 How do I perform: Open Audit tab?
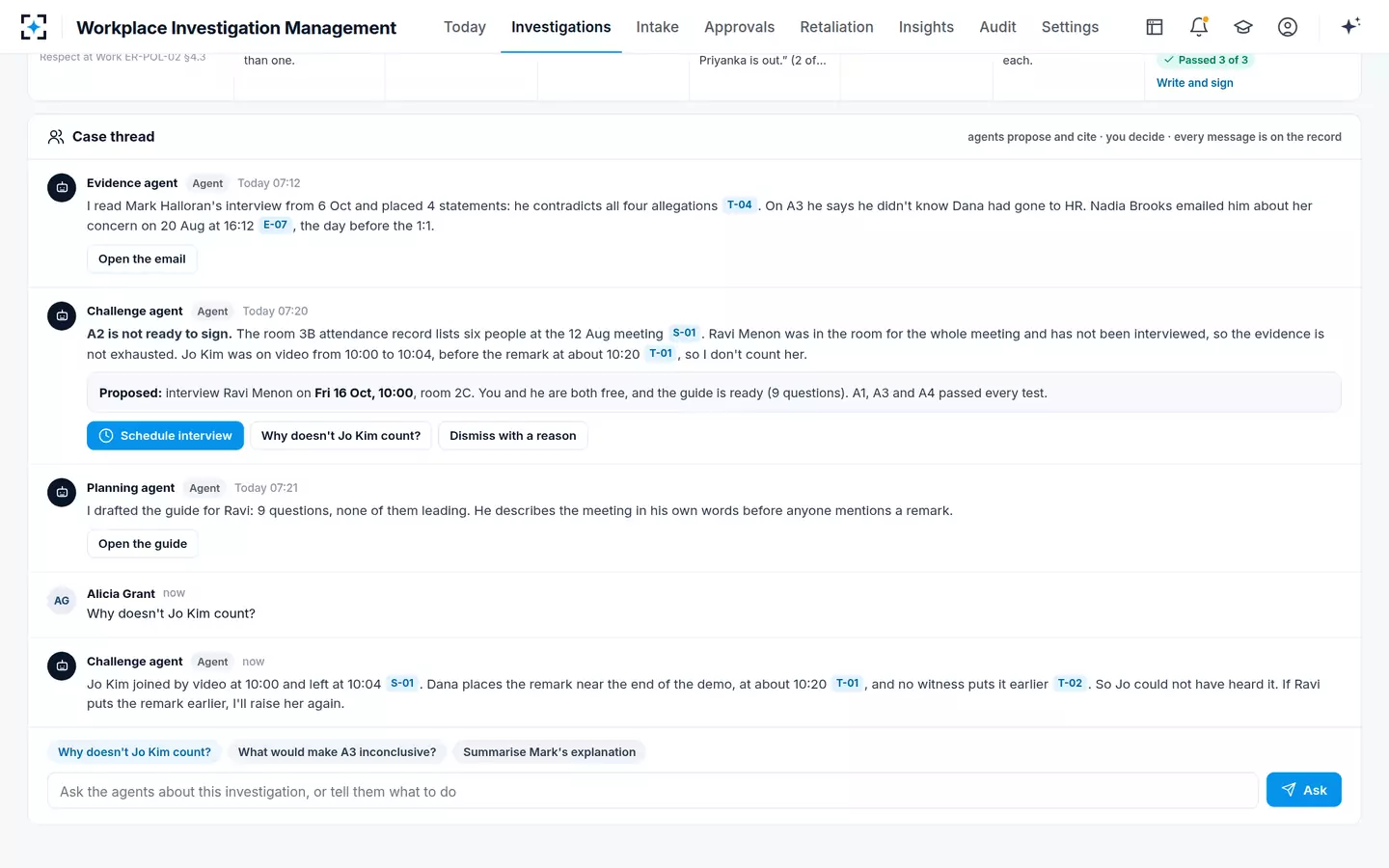(997, 27)
